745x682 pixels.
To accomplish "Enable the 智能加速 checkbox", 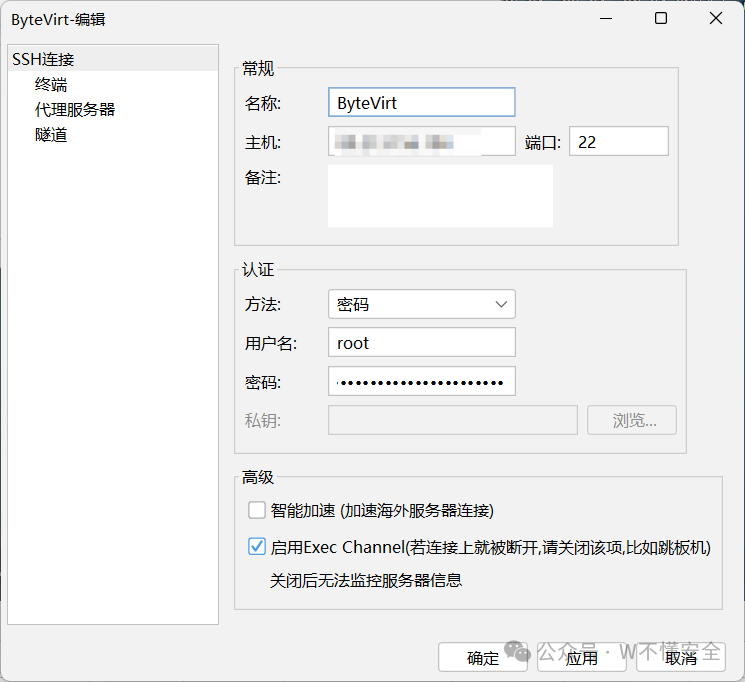I will point(257,510).
